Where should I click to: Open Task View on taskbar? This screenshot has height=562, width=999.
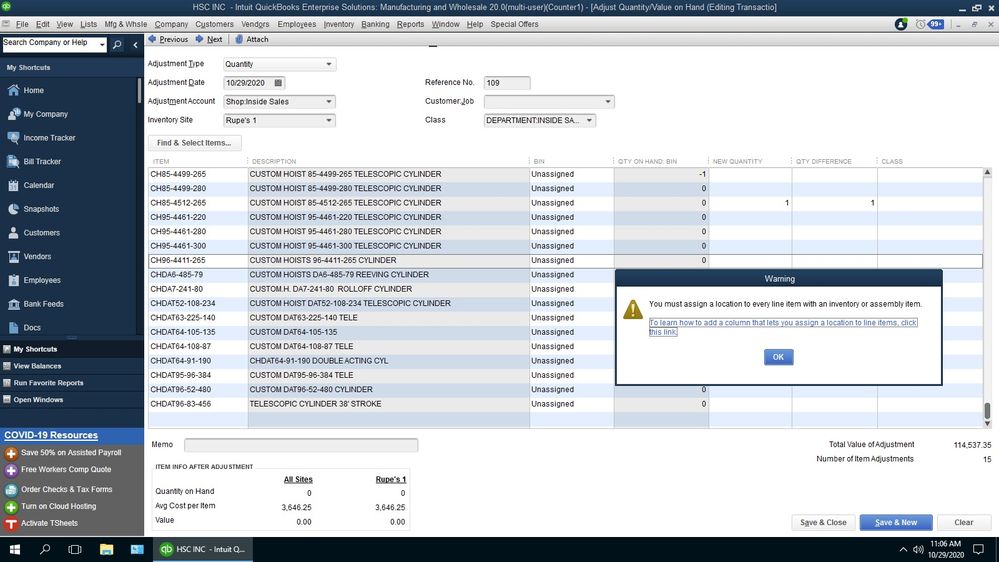75,549
